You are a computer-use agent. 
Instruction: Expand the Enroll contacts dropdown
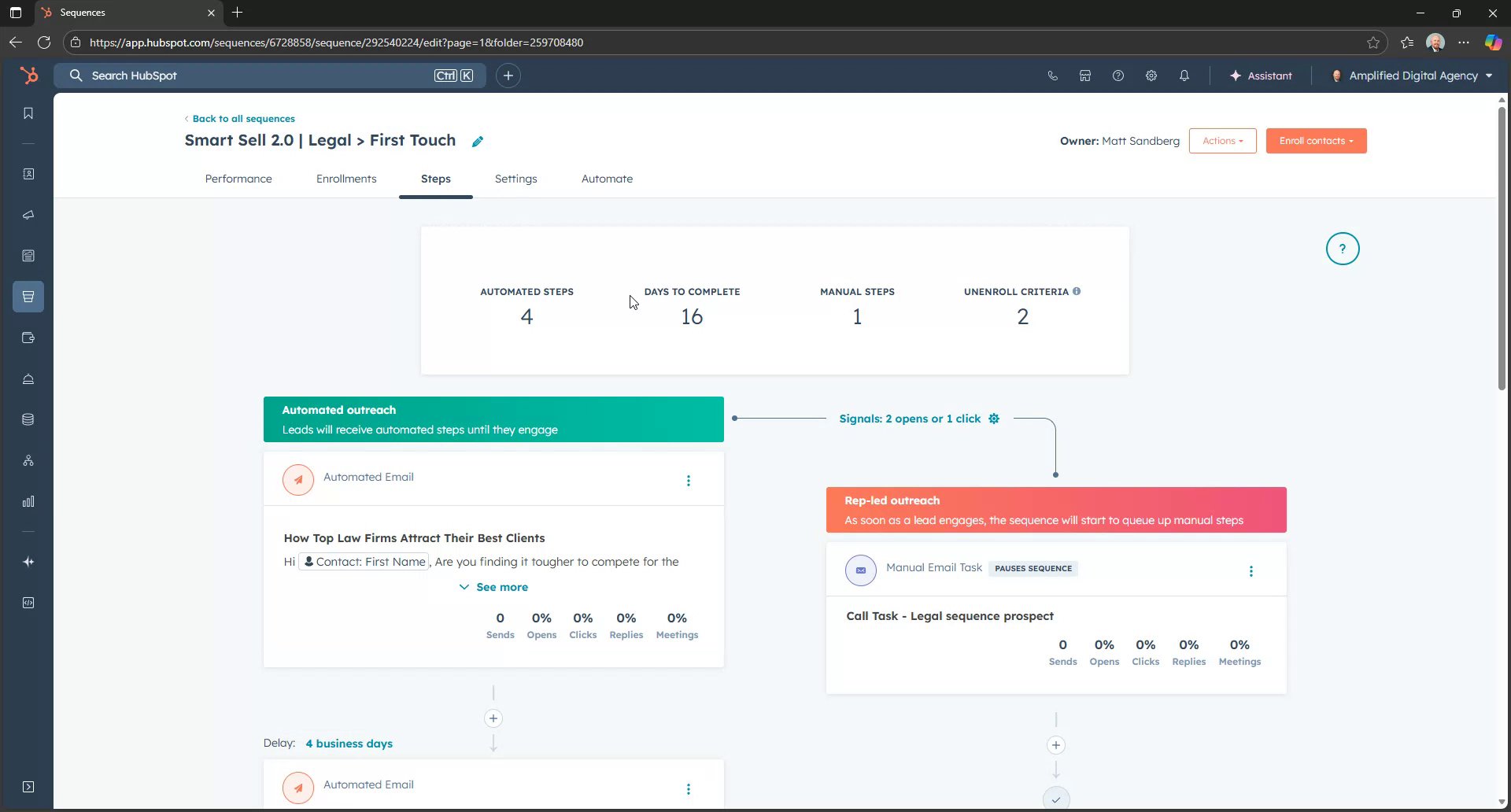coord(1316,140)
